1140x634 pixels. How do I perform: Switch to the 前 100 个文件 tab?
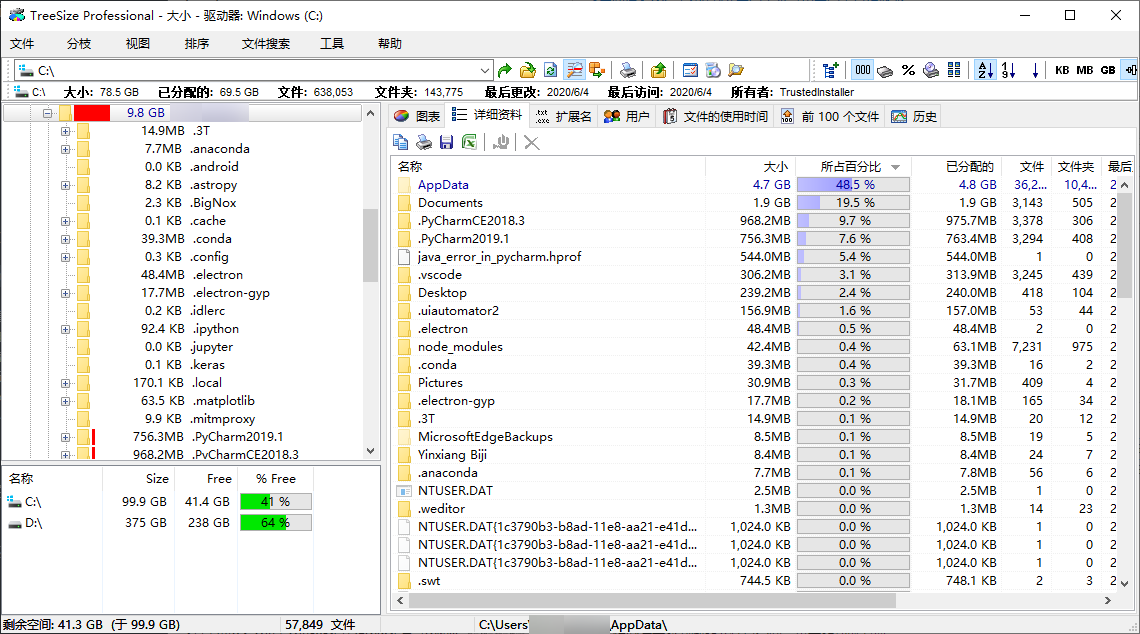pyautogui.click(x=830, y=116)
